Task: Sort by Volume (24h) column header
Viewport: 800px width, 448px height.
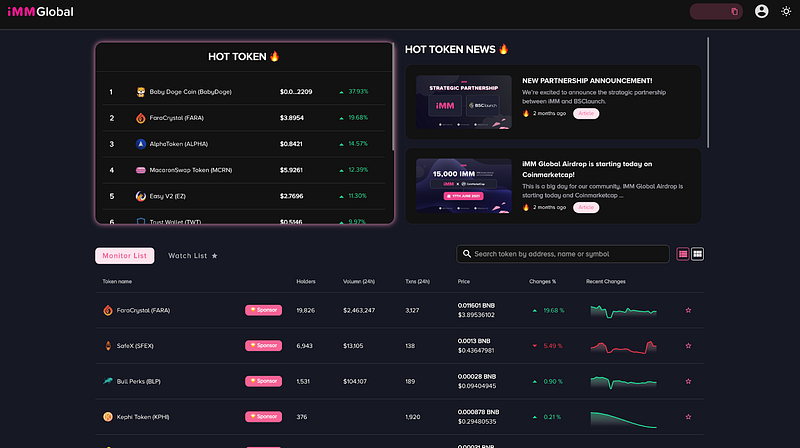Action: pyautogui.click(x=359, y=282)
